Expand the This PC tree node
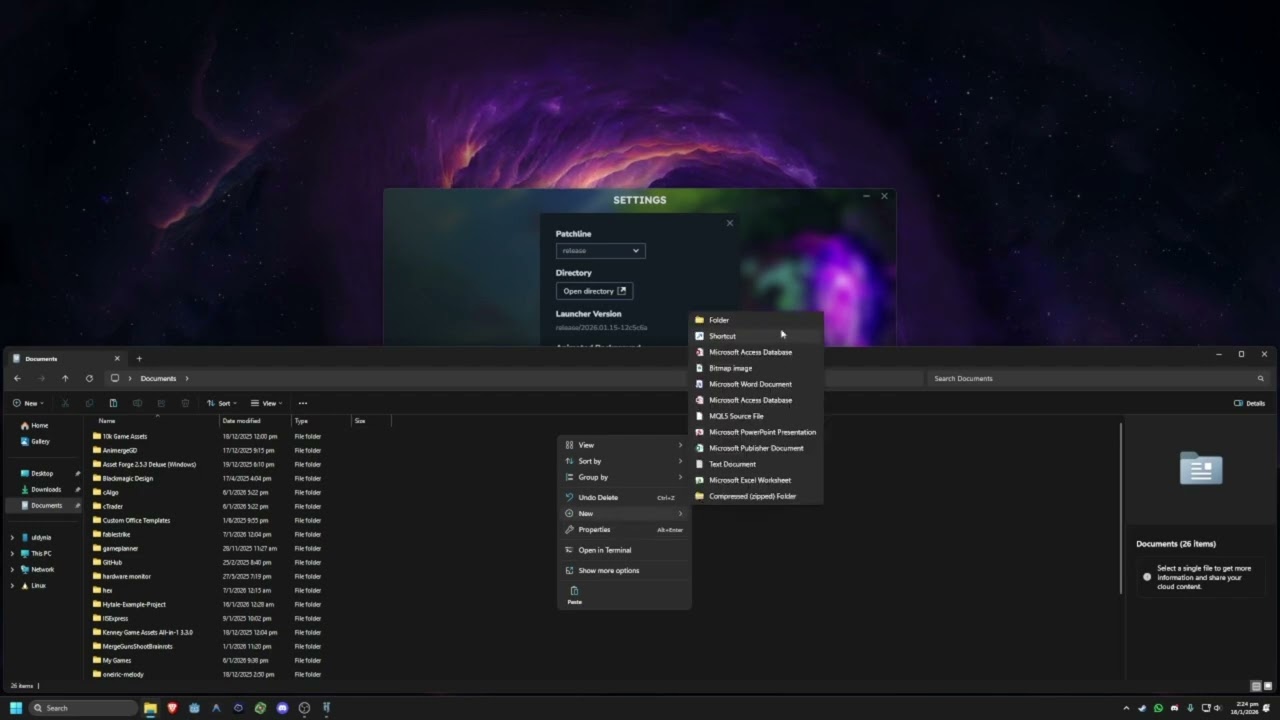Viewport: 1280px width, 720px height. (x=12, y=553)
